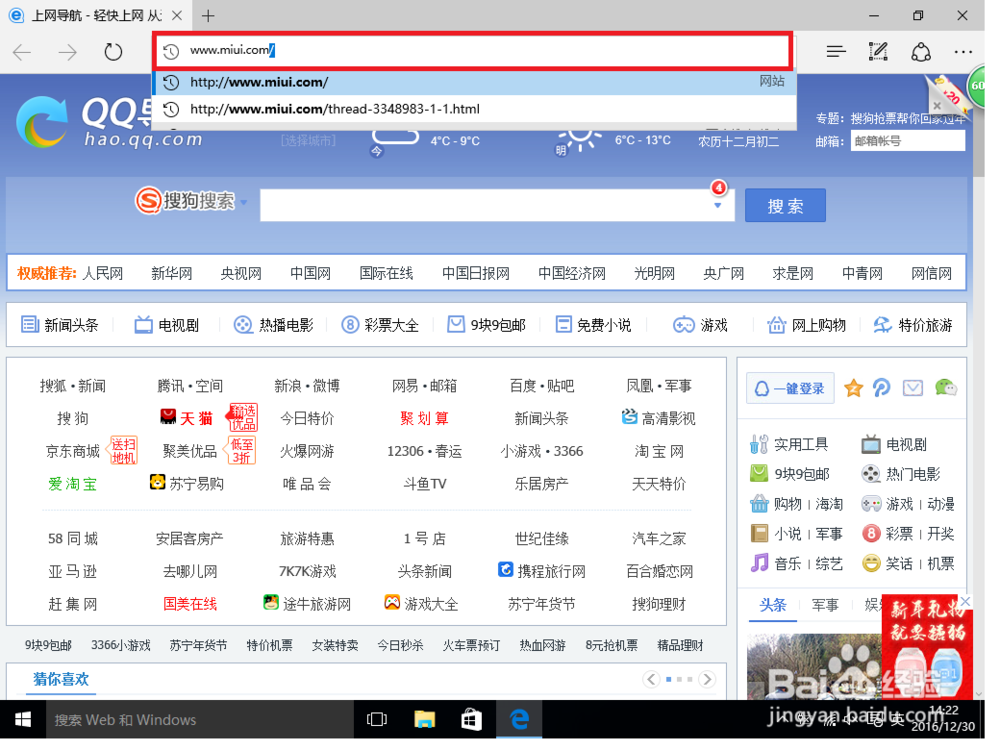Reload the page with the refresh icon

click(113, 52)
